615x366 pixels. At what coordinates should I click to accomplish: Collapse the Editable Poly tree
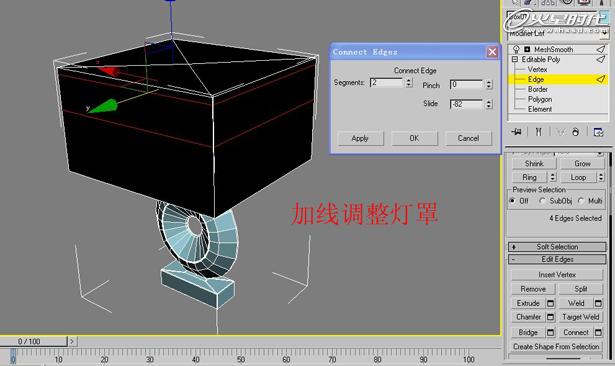[x=515, y=59]
